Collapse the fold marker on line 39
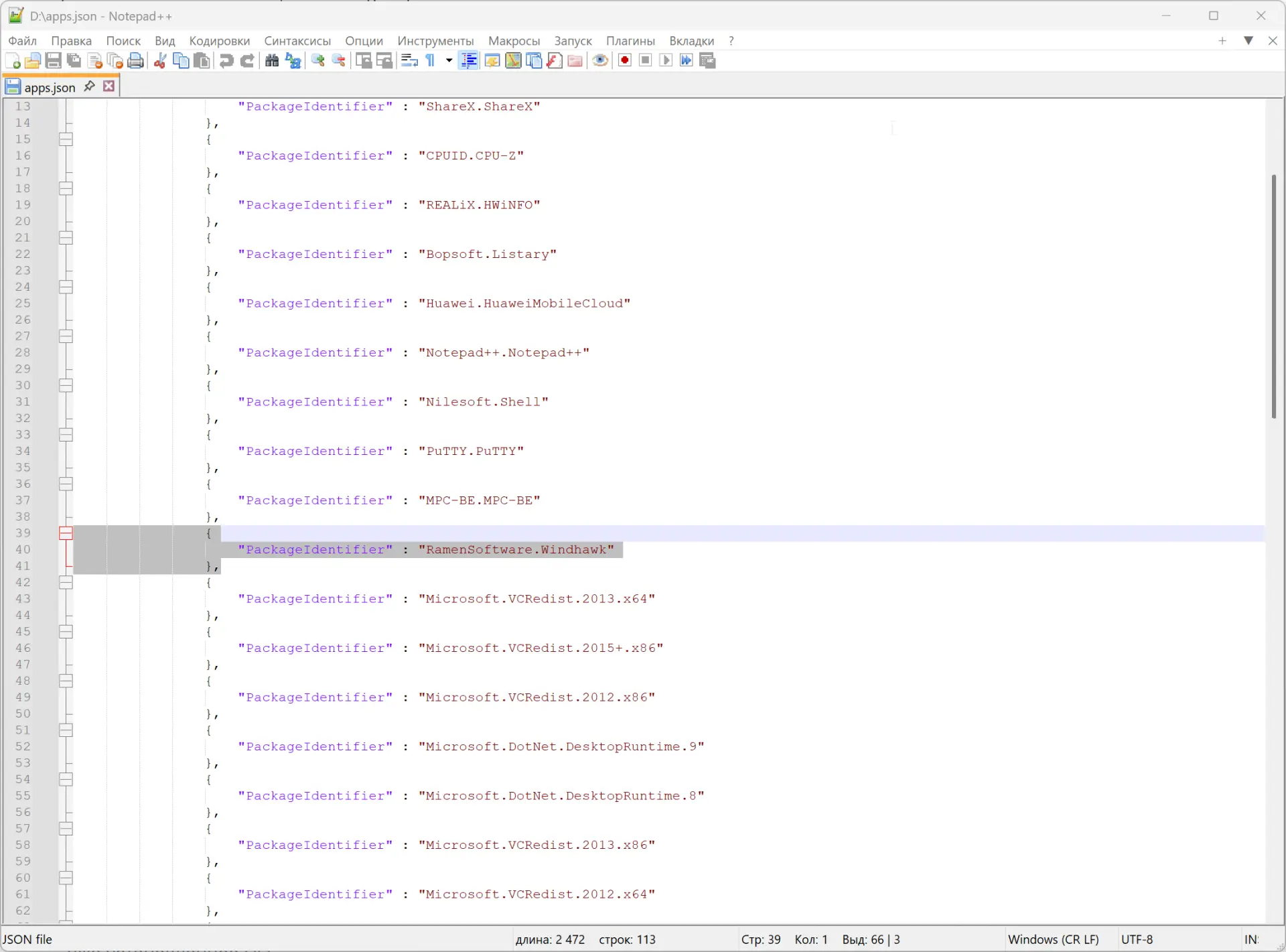Screen dimensions: 1286x952 (66, 533)
